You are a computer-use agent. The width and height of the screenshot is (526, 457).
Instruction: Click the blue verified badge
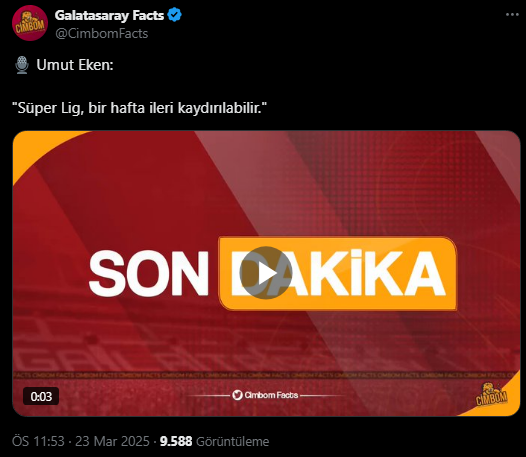click(x=174, y=15)
